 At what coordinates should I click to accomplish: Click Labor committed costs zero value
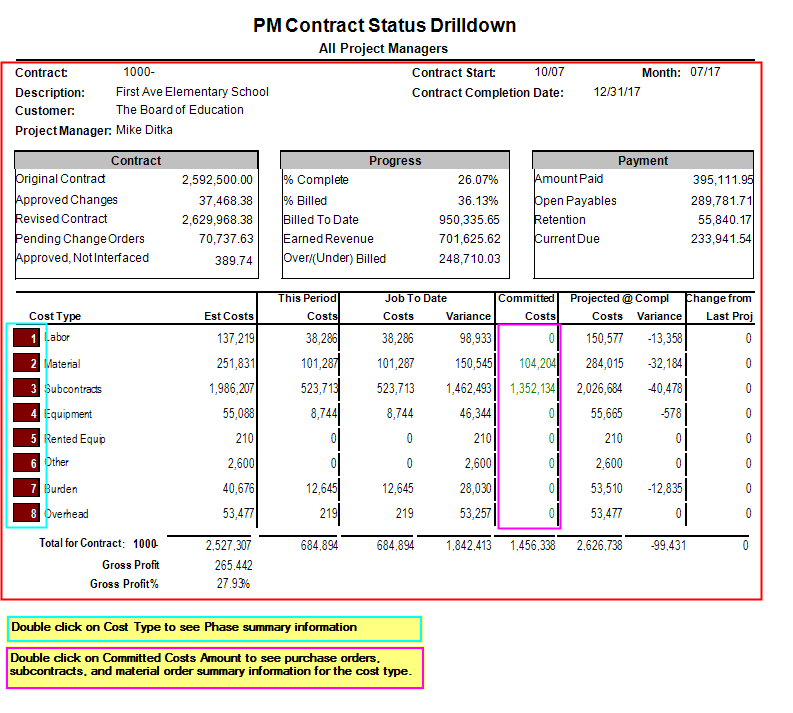tap(551, 338)
